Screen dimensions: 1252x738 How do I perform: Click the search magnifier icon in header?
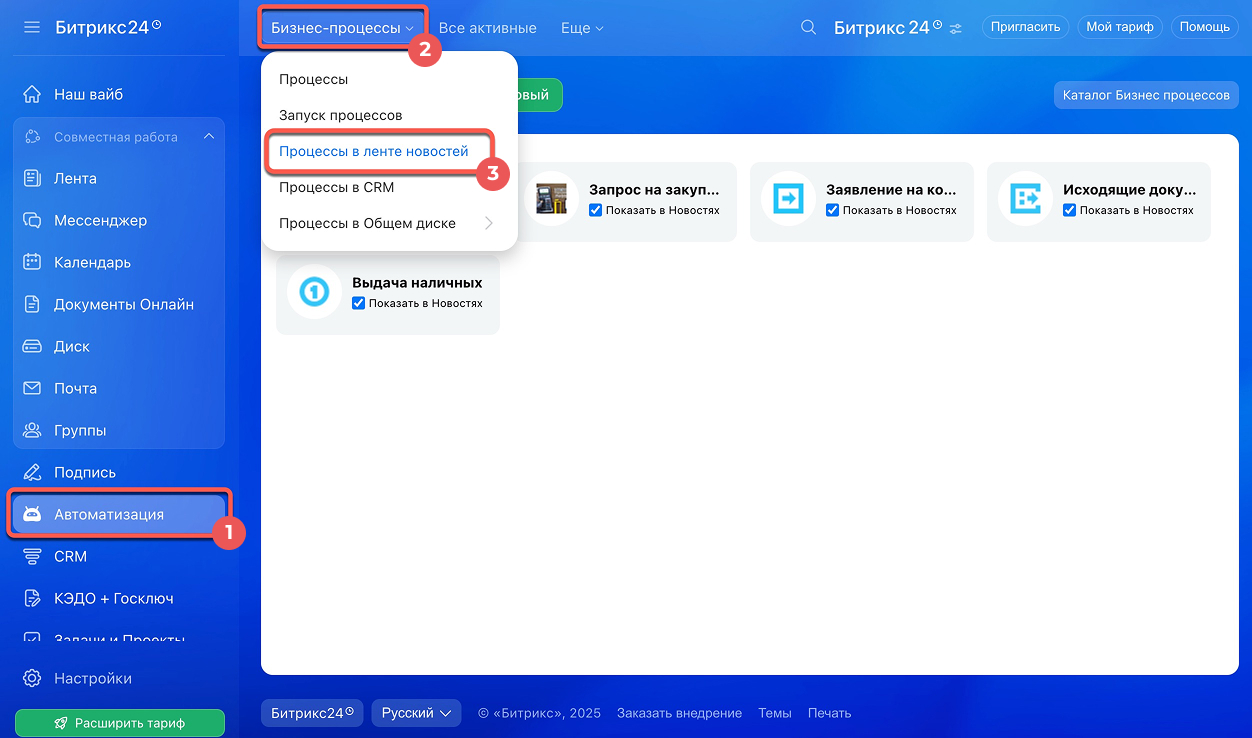point(809,27)
